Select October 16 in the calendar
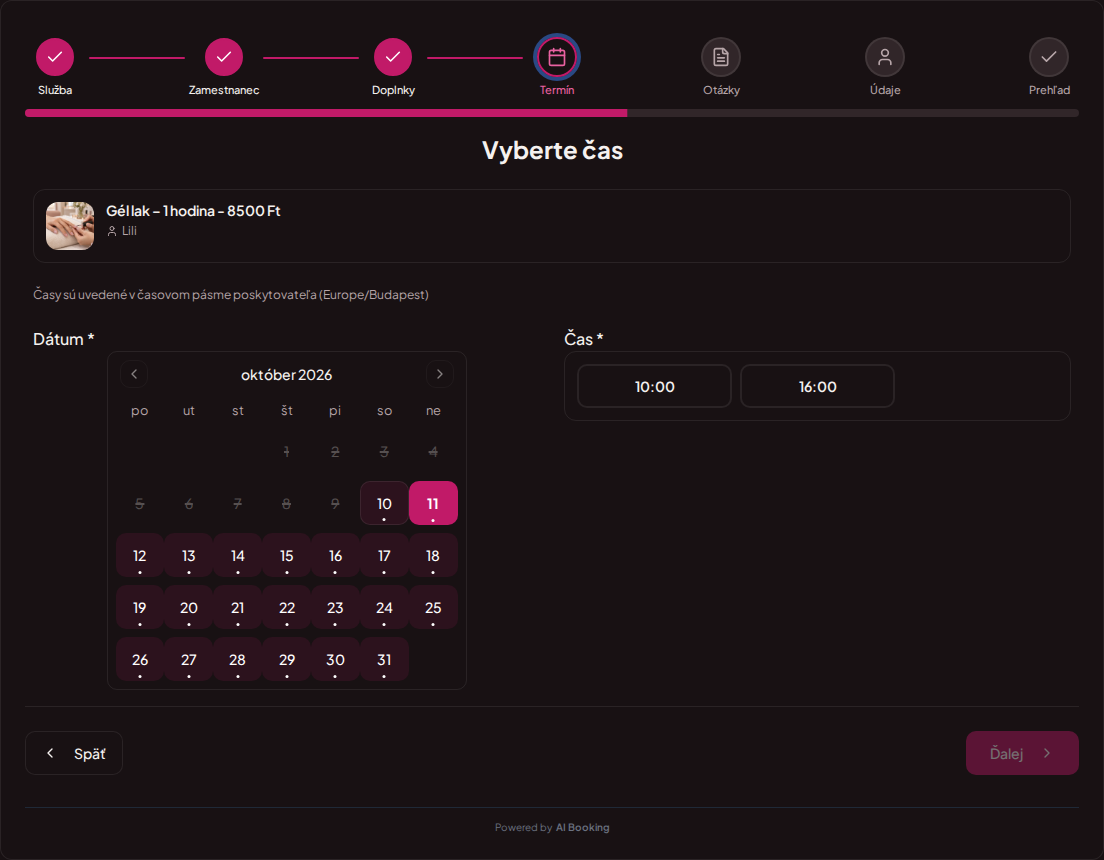Image resolution: width=1104 pixels, height=860 pixels. coord(335,555)
